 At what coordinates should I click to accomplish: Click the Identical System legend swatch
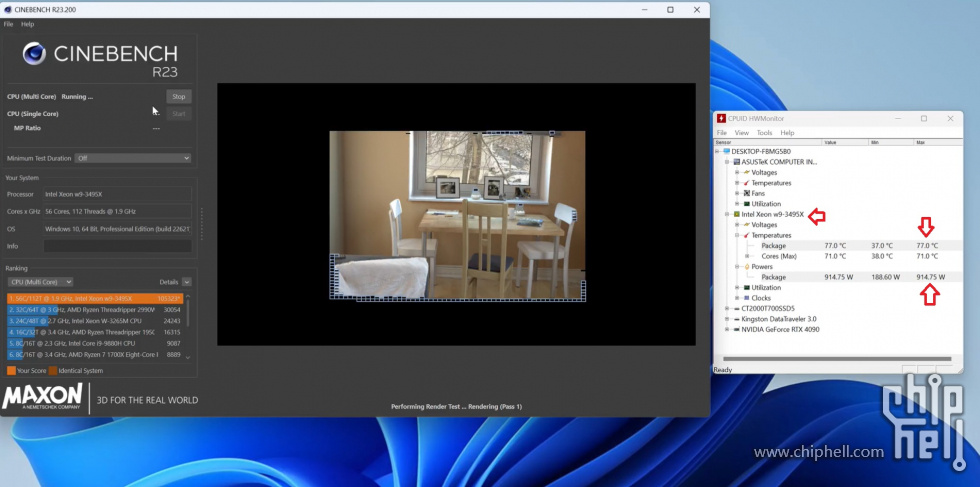[53, 371]
